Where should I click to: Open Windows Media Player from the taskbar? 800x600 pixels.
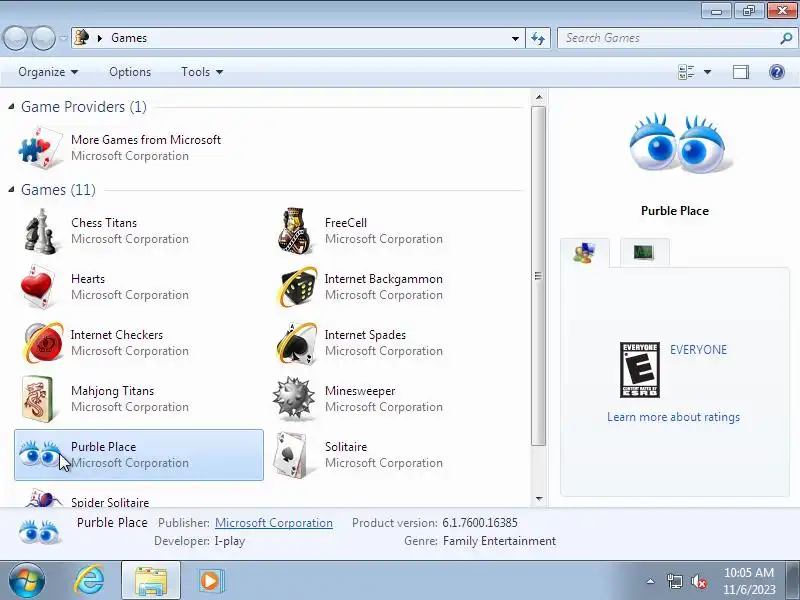210,581
